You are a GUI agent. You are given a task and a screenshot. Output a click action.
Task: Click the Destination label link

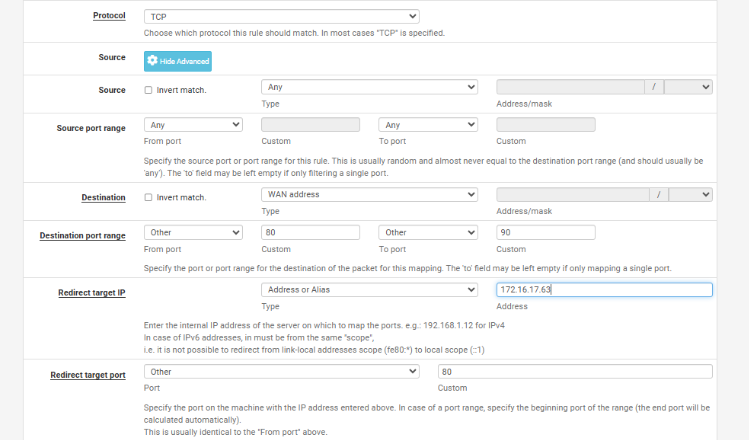[103, 197]
